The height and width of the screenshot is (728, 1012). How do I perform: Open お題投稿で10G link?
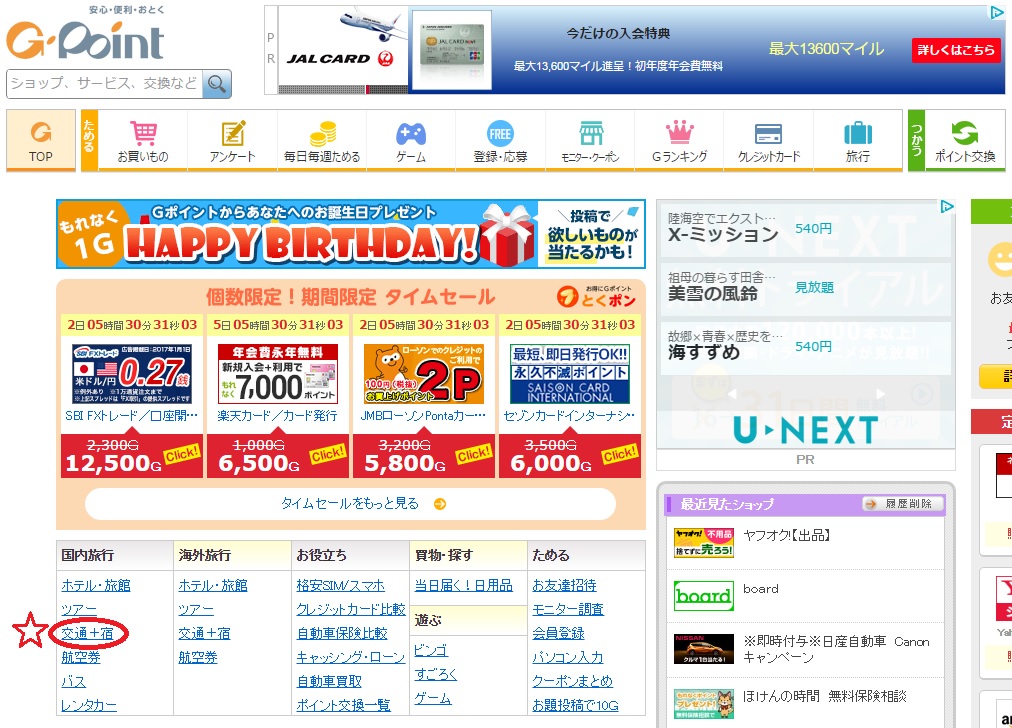pos(576,705)
